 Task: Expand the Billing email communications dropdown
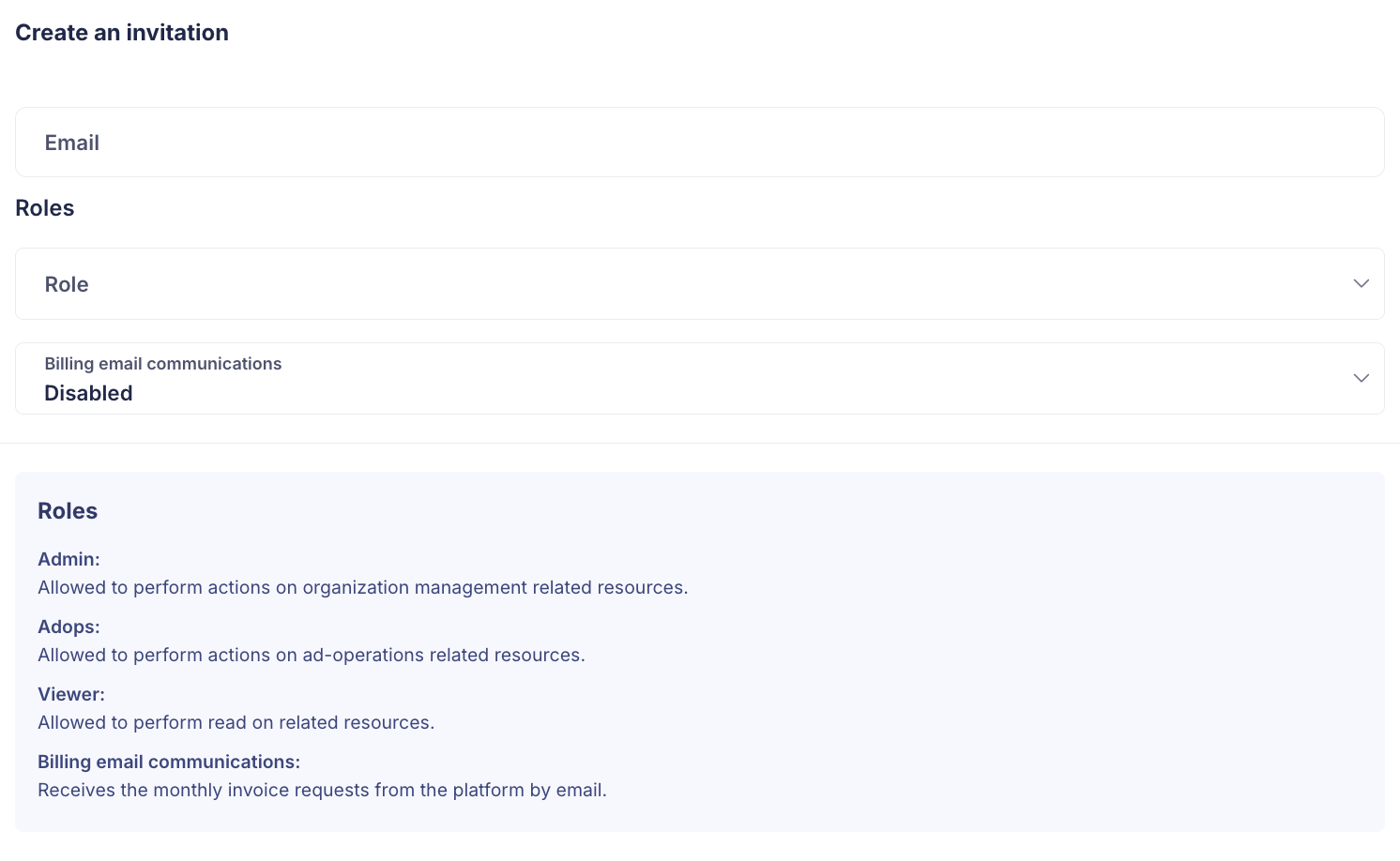coord(699,379)
